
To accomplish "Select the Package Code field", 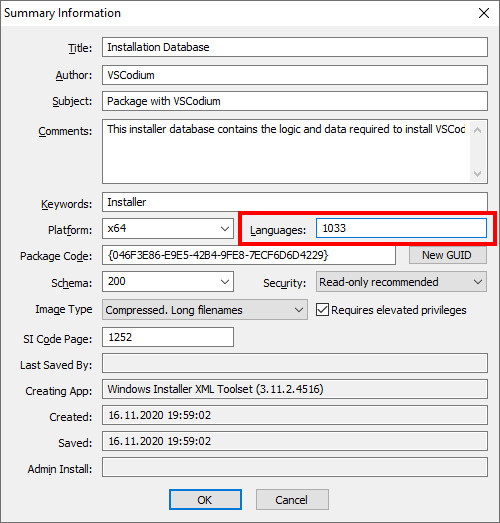I will tap(249, 255).
